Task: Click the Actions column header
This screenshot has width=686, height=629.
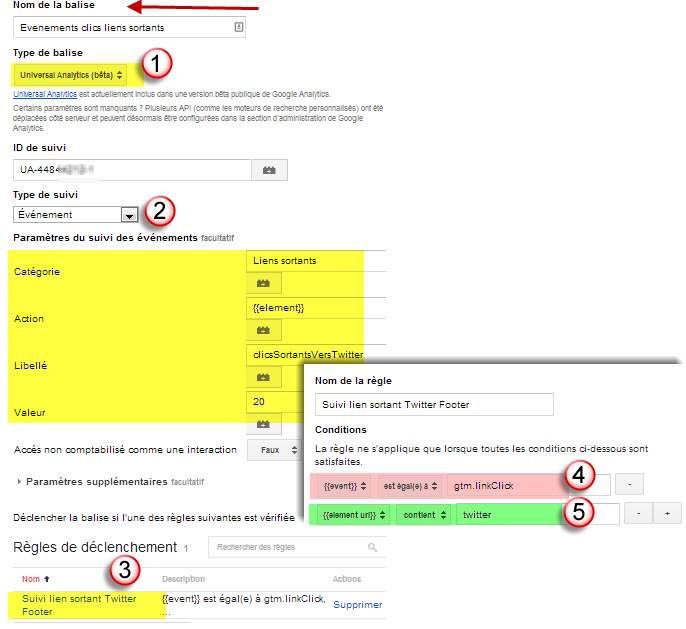Action: (347, 579)
